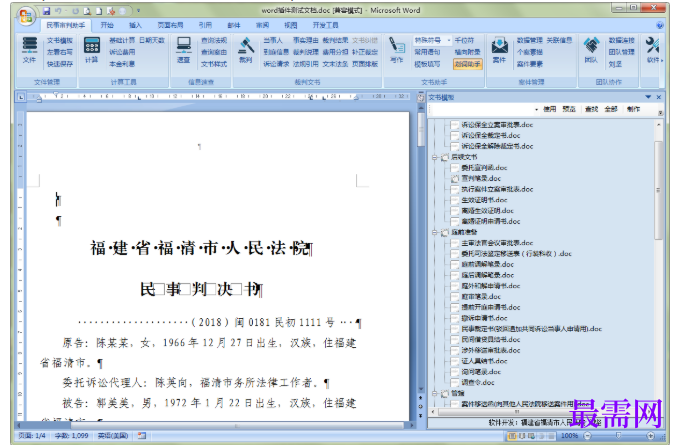The height and width of the screenshot is (445, 681).
Task: Open the 计算 calculator tool
Action: [92, 50]
